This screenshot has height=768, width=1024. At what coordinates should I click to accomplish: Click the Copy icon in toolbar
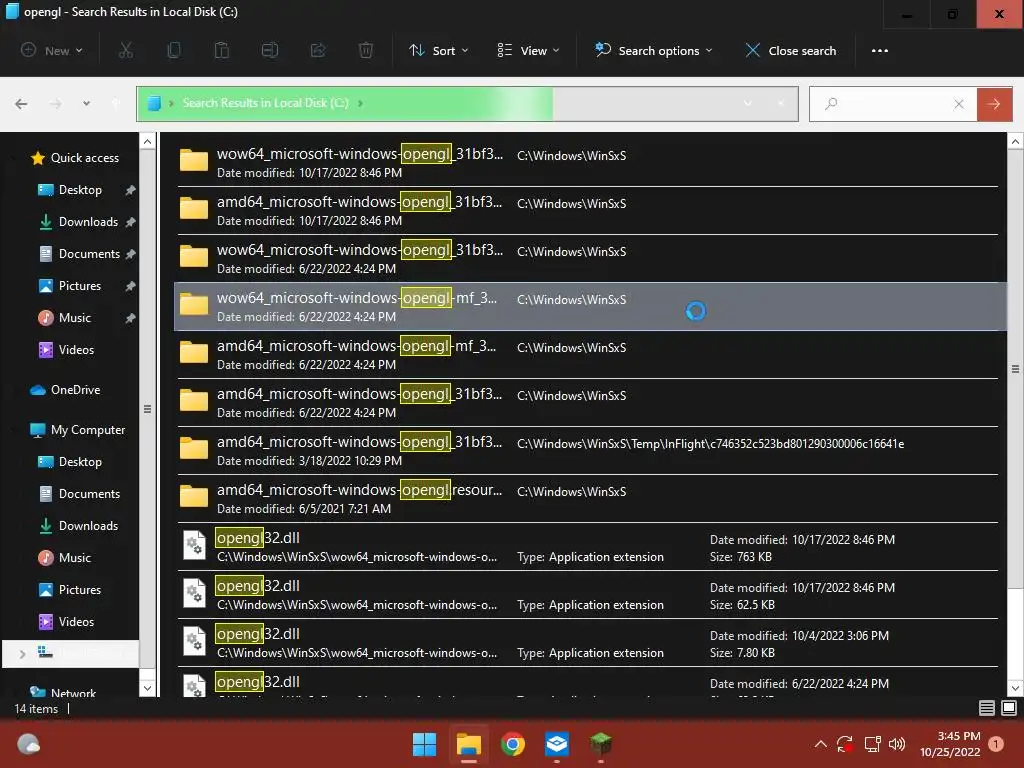coord(174,50)
